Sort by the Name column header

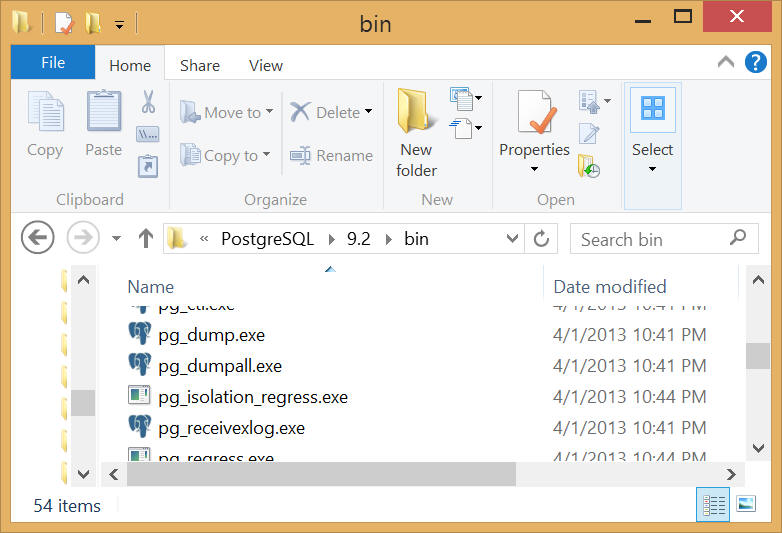click(x=151, y=287)
